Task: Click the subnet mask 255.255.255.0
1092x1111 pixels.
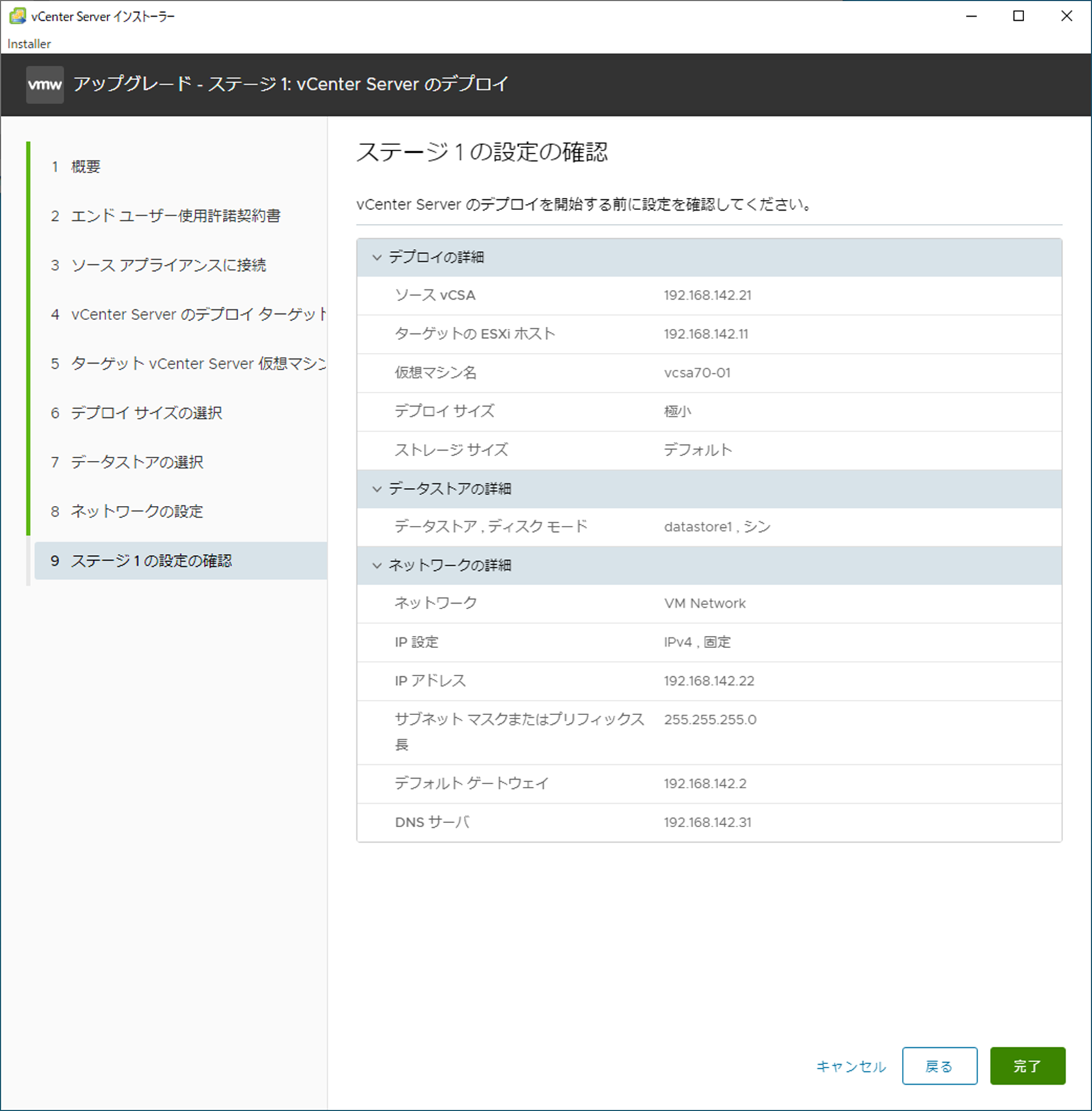Action: pyautogui.click(x=710, y=720)
